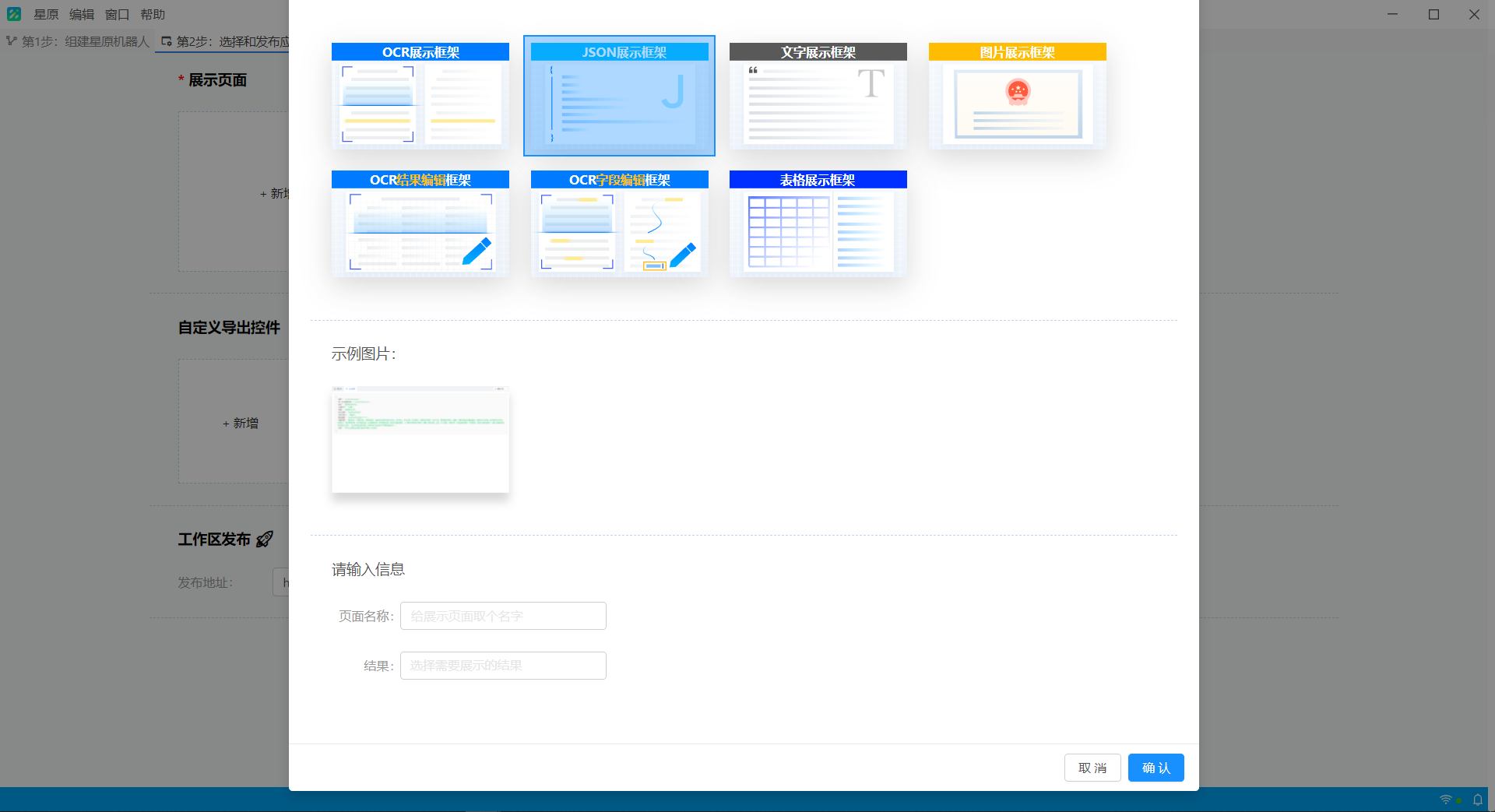The height and width of the screenshot is (812, 1495).
Task: Select the JSON展示框架 template card
Action: pyautogui.click(x=619, y=96)
